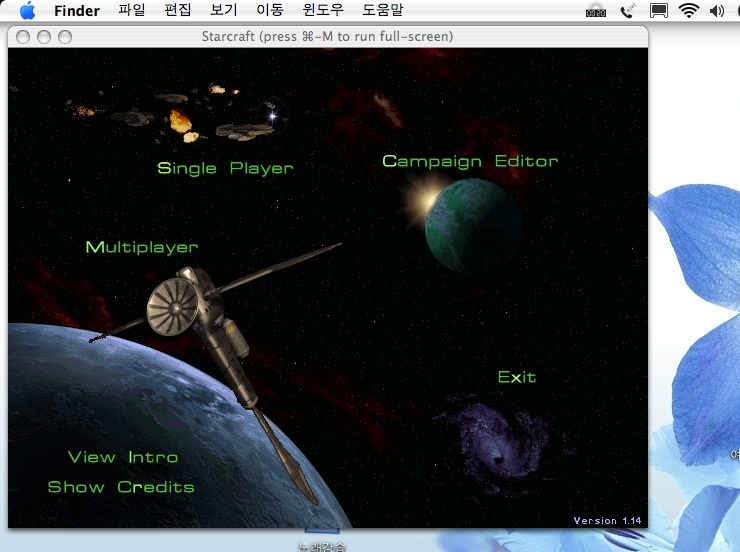Launch the Campaign Editor
The height and width of the screenshot is (552, 740).
(470, 162)
